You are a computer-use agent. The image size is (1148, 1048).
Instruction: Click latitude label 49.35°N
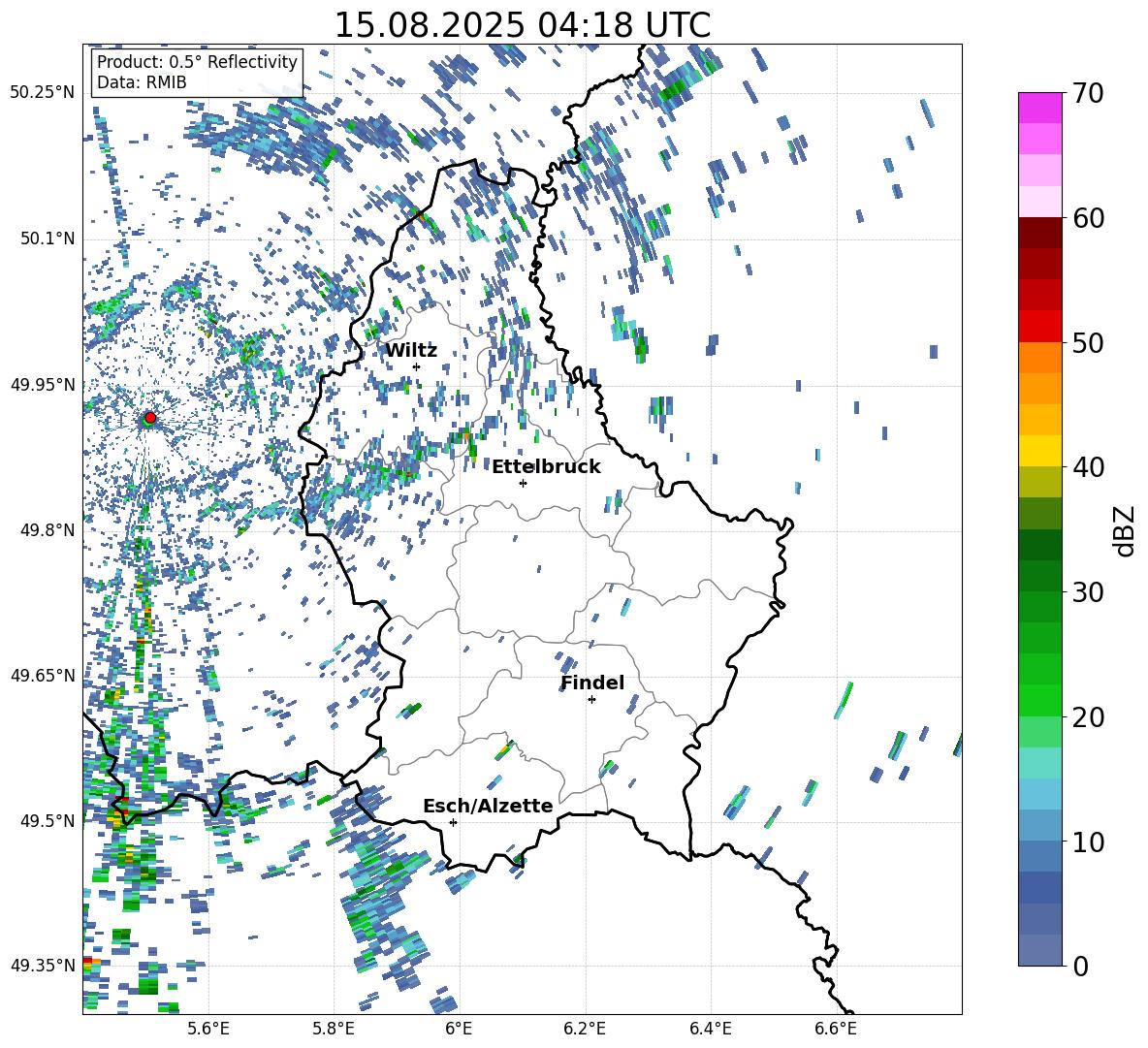43,966
